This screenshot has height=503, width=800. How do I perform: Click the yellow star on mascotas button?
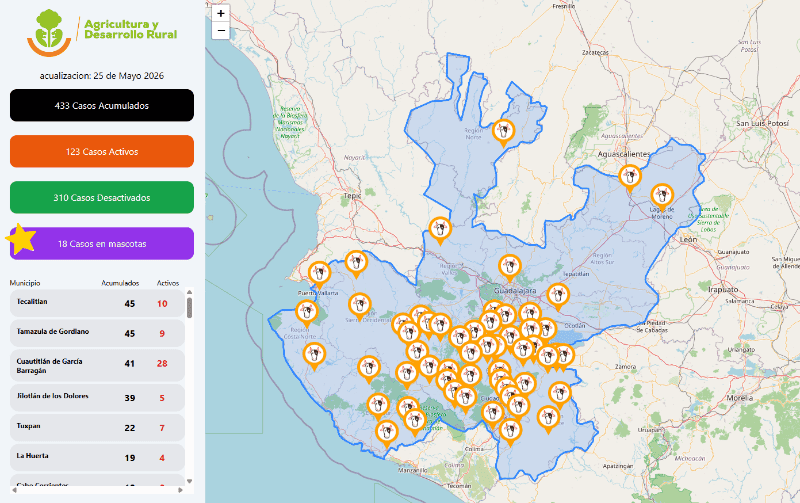click(x=21, y=239)
